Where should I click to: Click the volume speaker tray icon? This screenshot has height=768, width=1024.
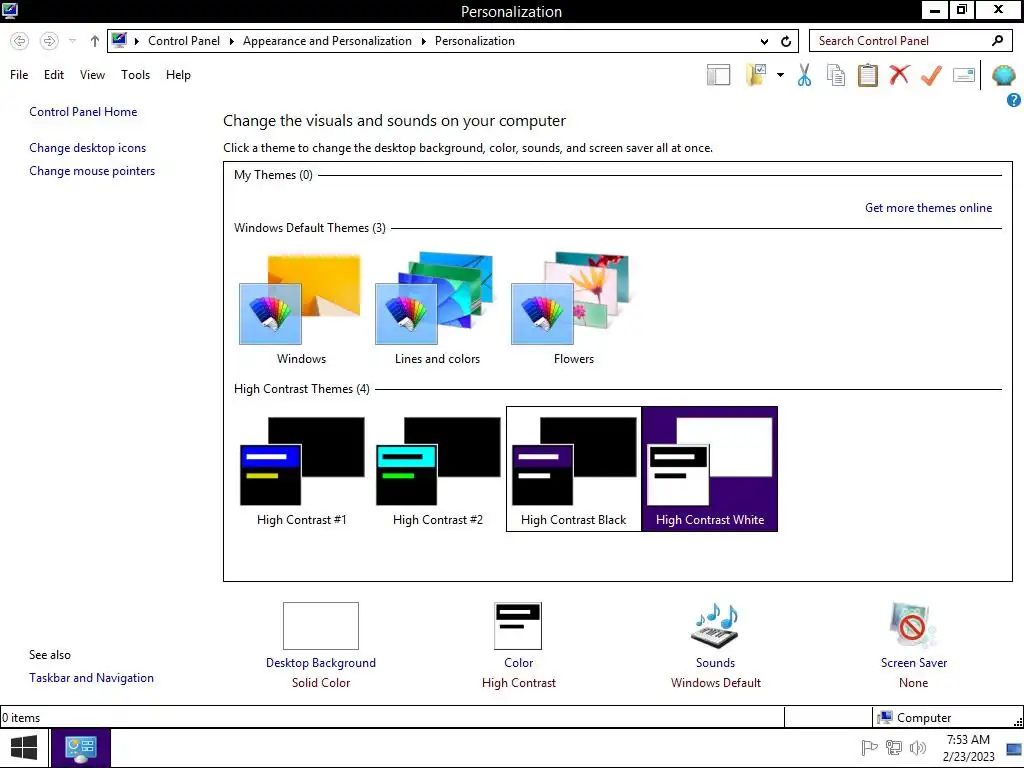918,748
